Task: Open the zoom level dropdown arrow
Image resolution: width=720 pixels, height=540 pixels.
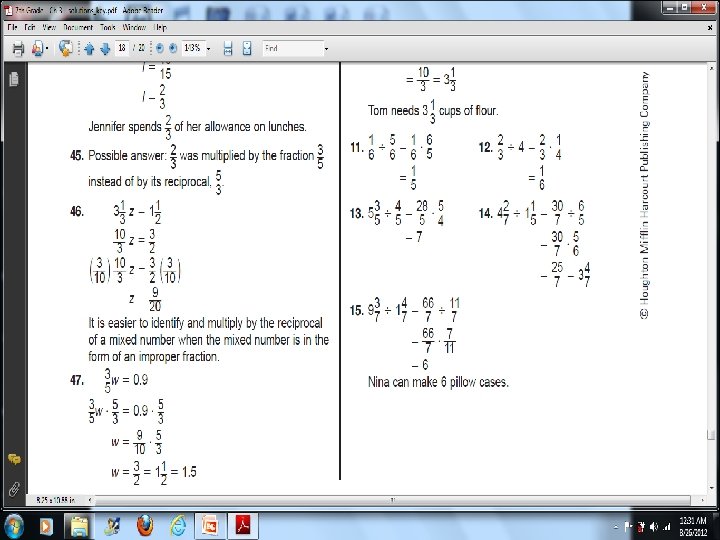Action: [x=208, y=48]
